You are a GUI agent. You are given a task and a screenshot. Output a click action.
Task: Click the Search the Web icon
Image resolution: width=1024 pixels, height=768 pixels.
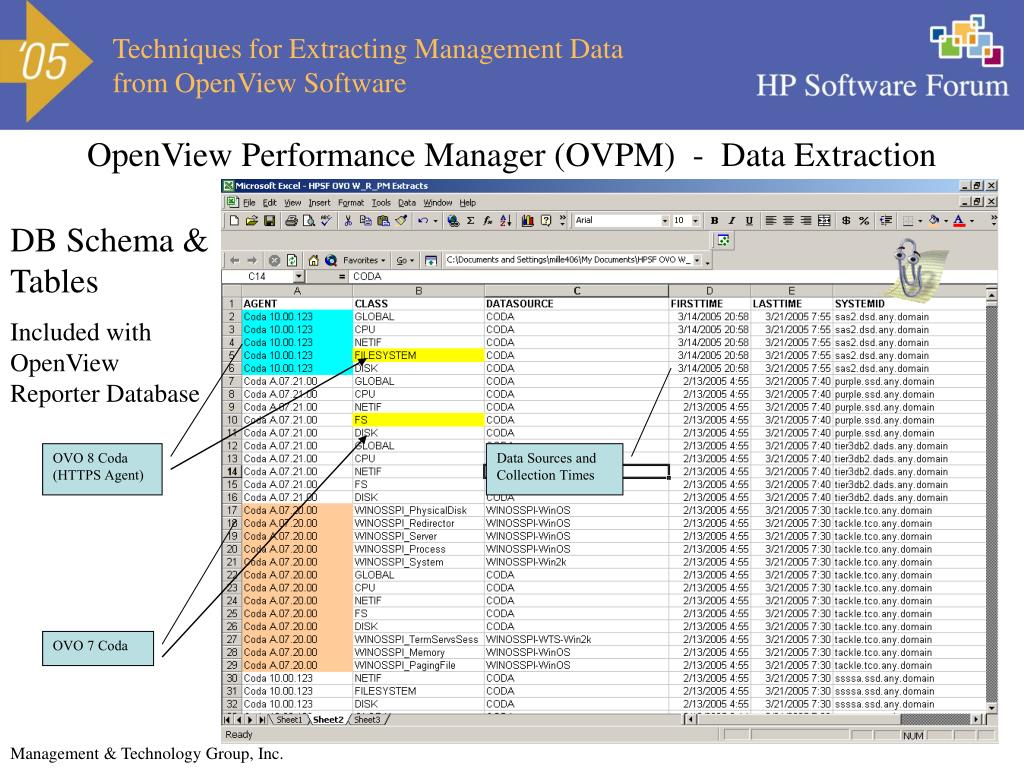[x=331, y=260]
